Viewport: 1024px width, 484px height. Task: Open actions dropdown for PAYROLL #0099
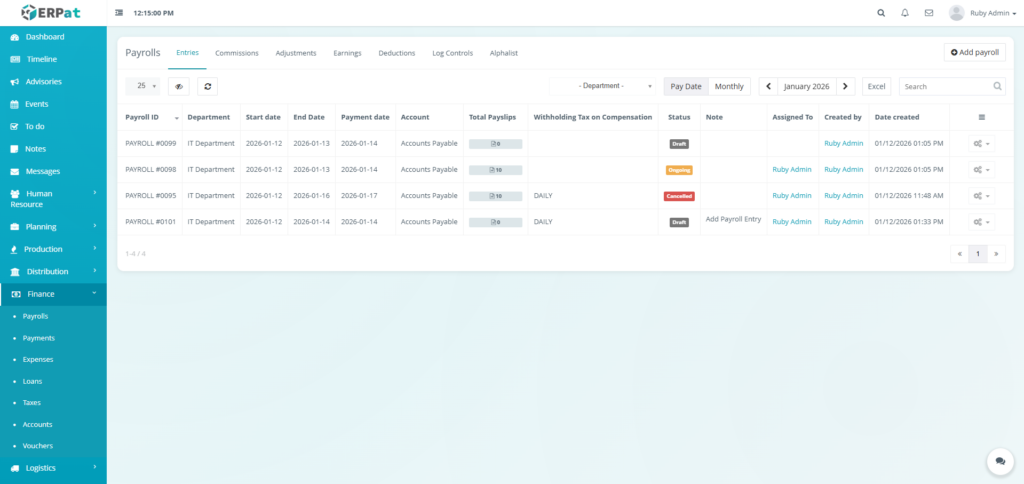click(x=981, y=144)
